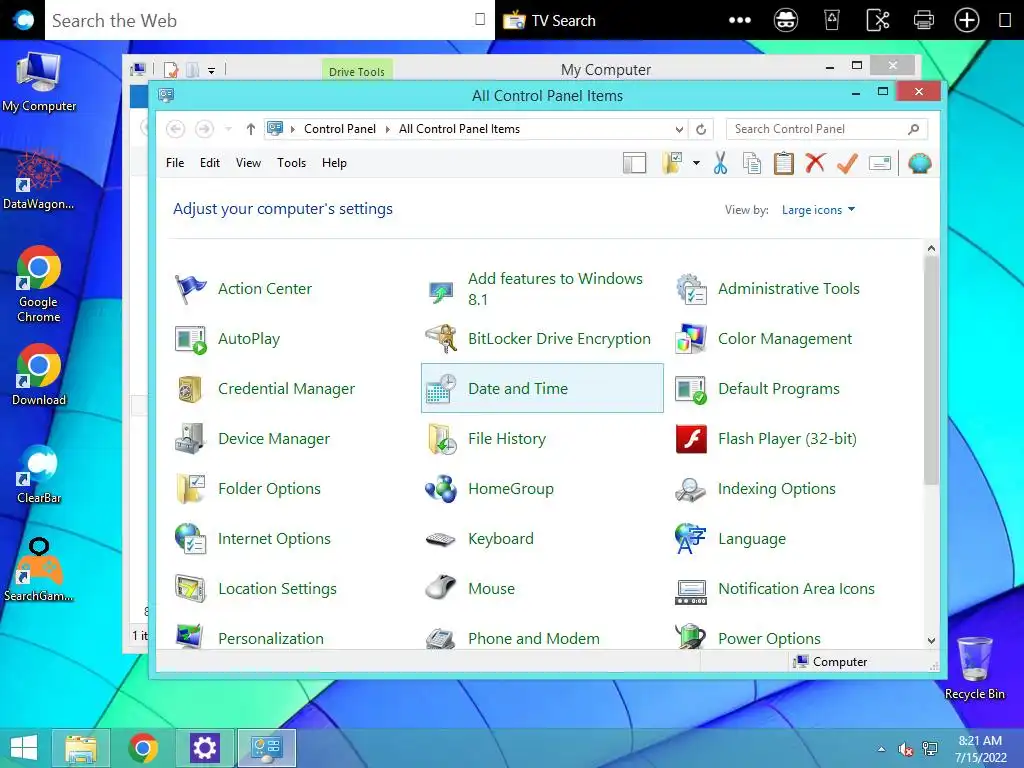The width and height of the screenshot is (1024, 768).
Task: Click the Copy toolbar icon
Action: pyautogui.click(x=752, y=163)
